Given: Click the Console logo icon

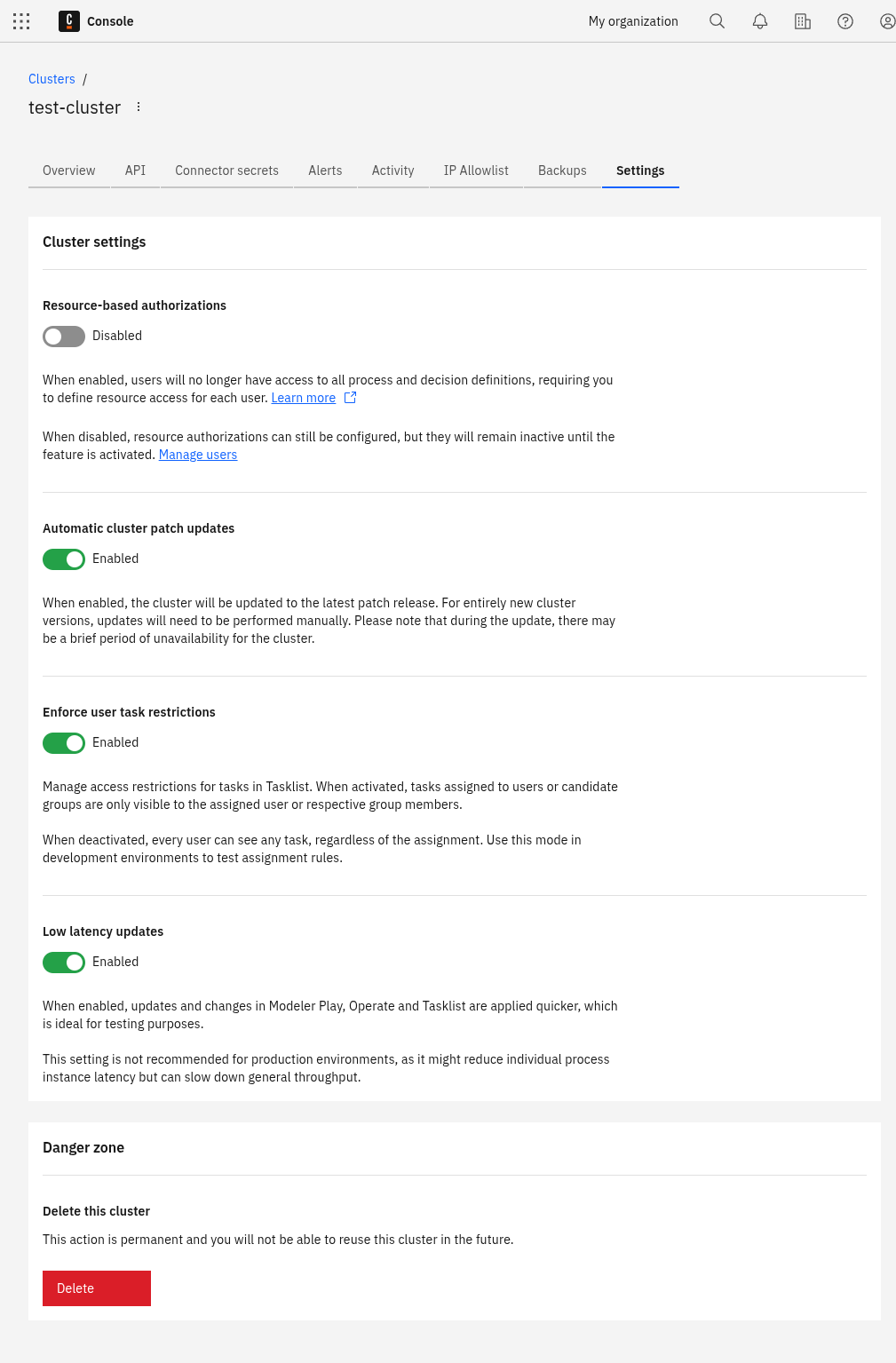Looking at the screenshot, I should (x=67, y=21).
